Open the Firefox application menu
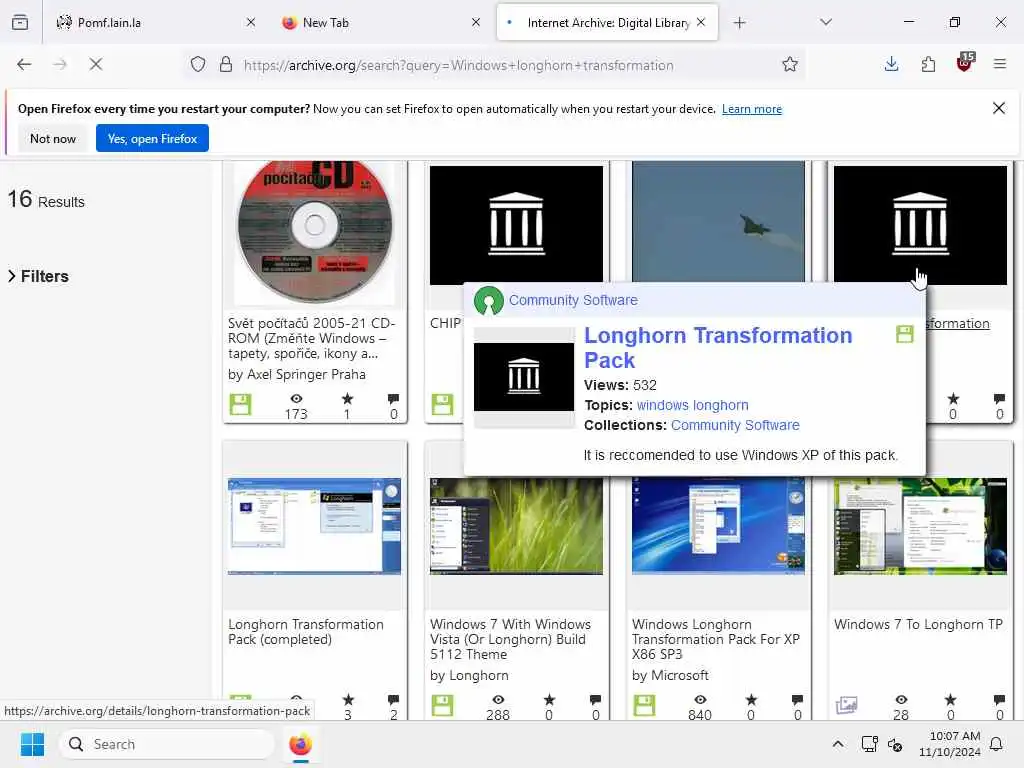 coord(1000,64)
